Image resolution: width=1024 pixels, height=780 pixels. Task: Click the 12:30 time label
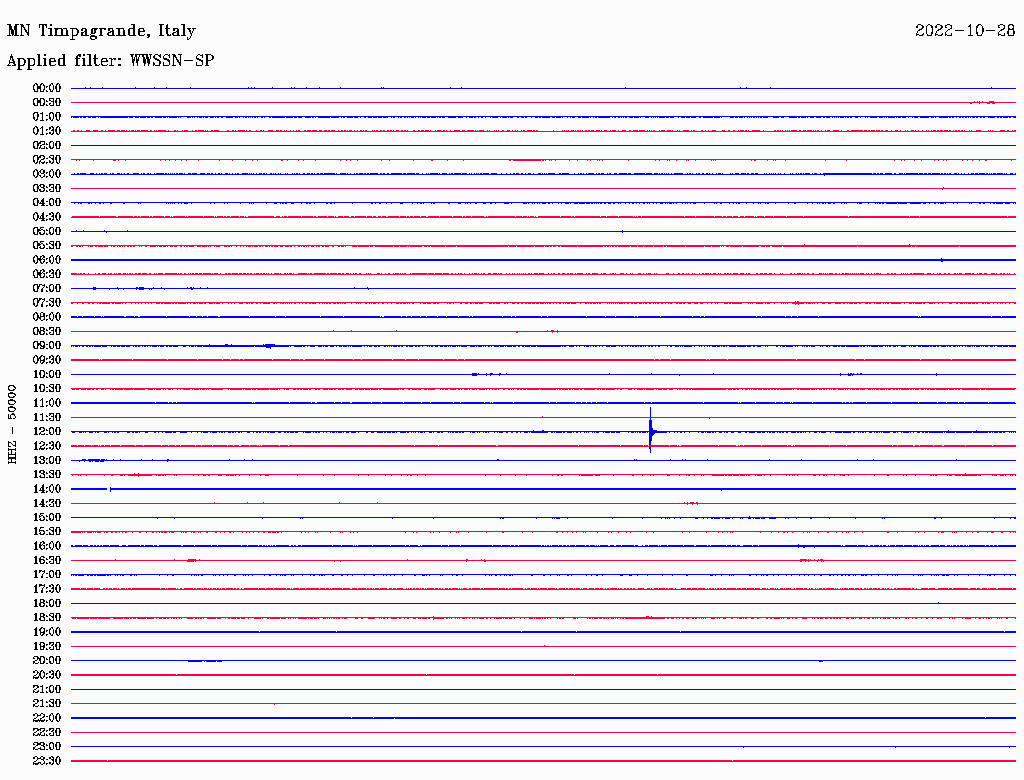click(x=47, y=446)
